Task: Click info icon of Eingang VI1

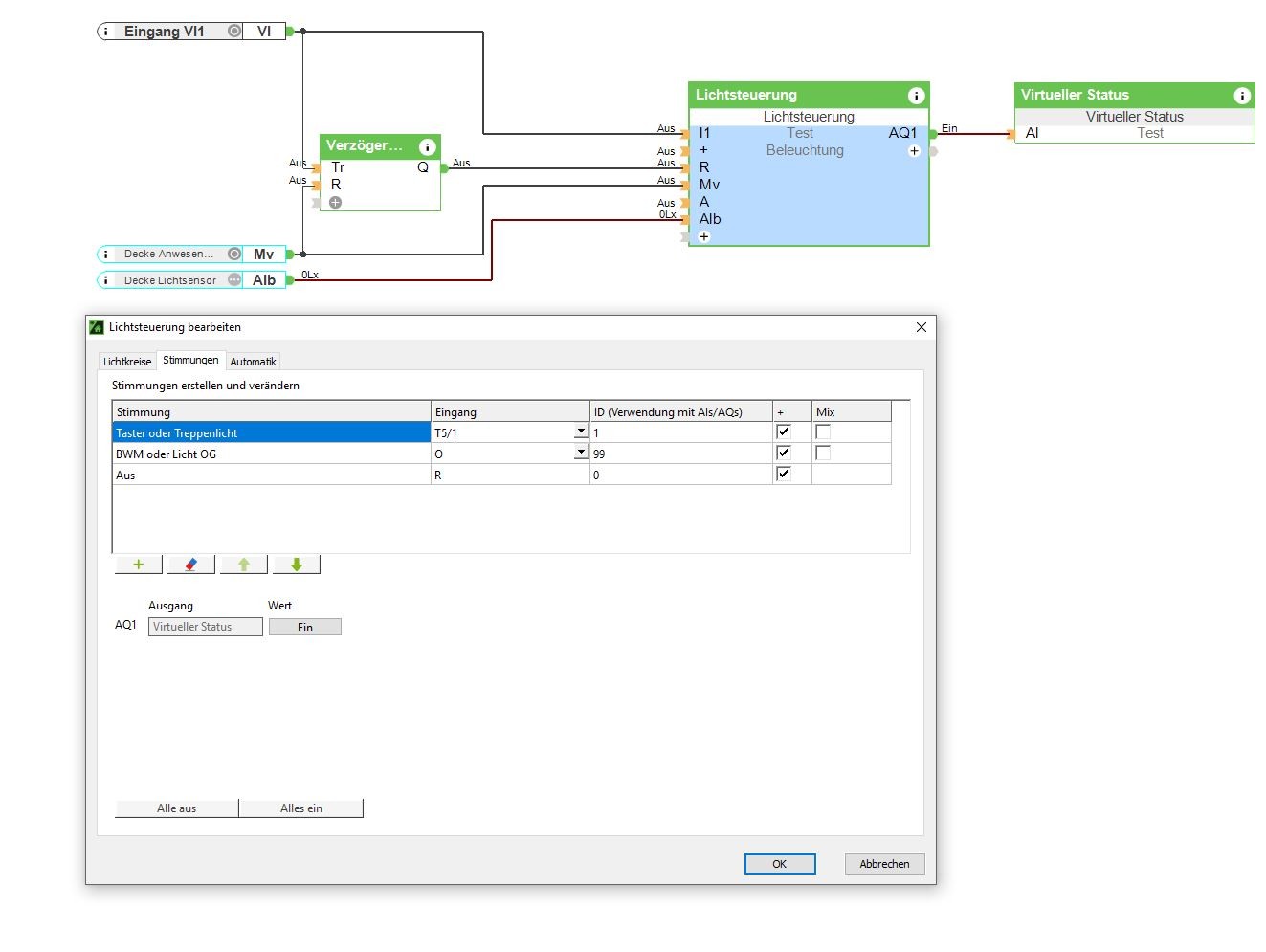Action: (x=106, y=32)
